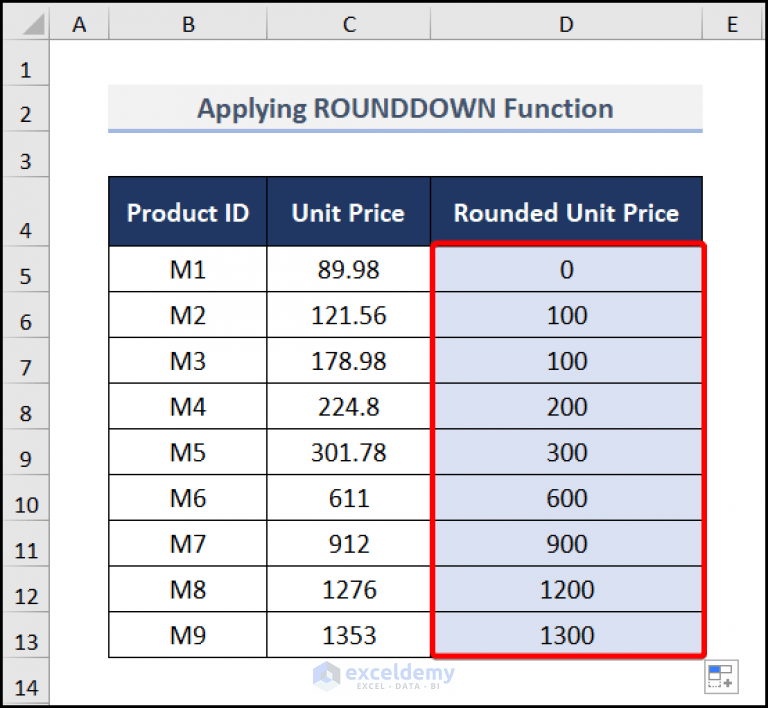Select unit price 89.98
Image resolution: width=768 pixels, height=708 pixels.
[349, 269]
